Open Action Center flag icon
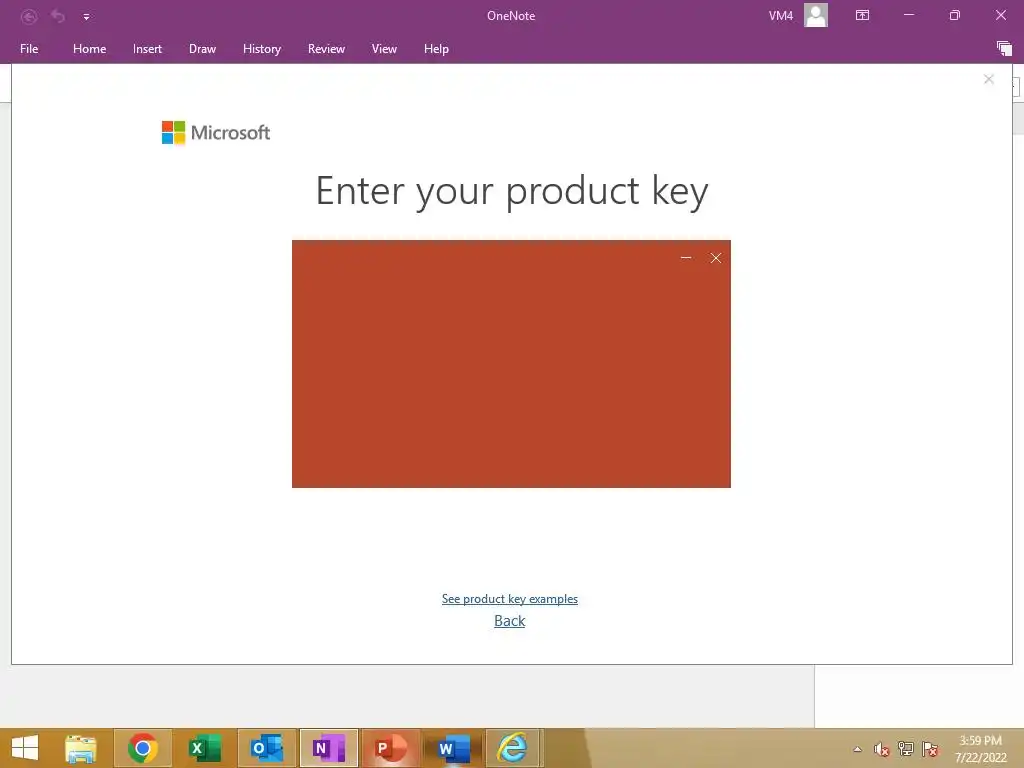The height and width of the screenshot is (768, 1024). pyautogui.click(x=930, y=749)
